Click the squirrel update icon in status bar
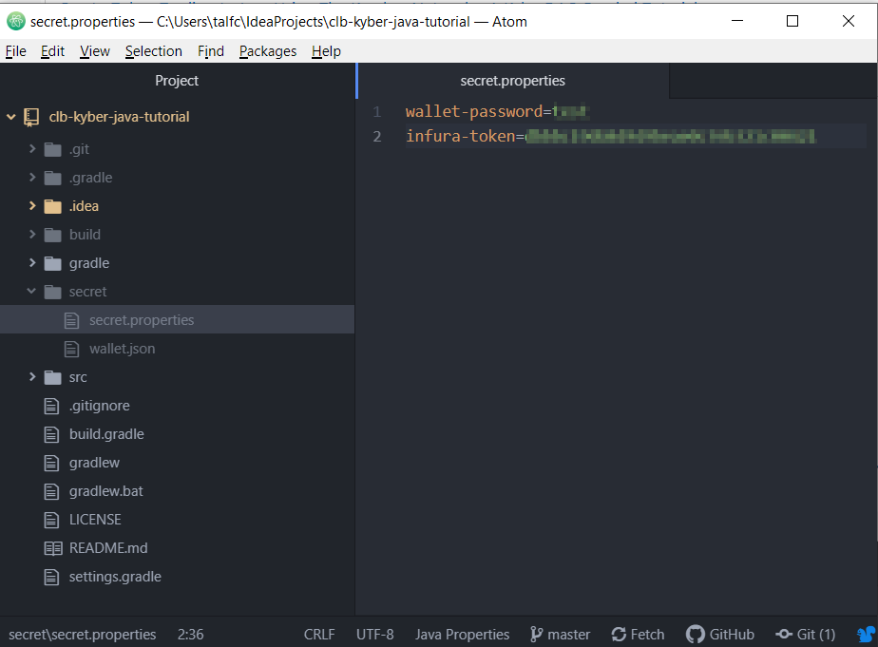Screen dimensions: 878x647 tap(866, 634)
